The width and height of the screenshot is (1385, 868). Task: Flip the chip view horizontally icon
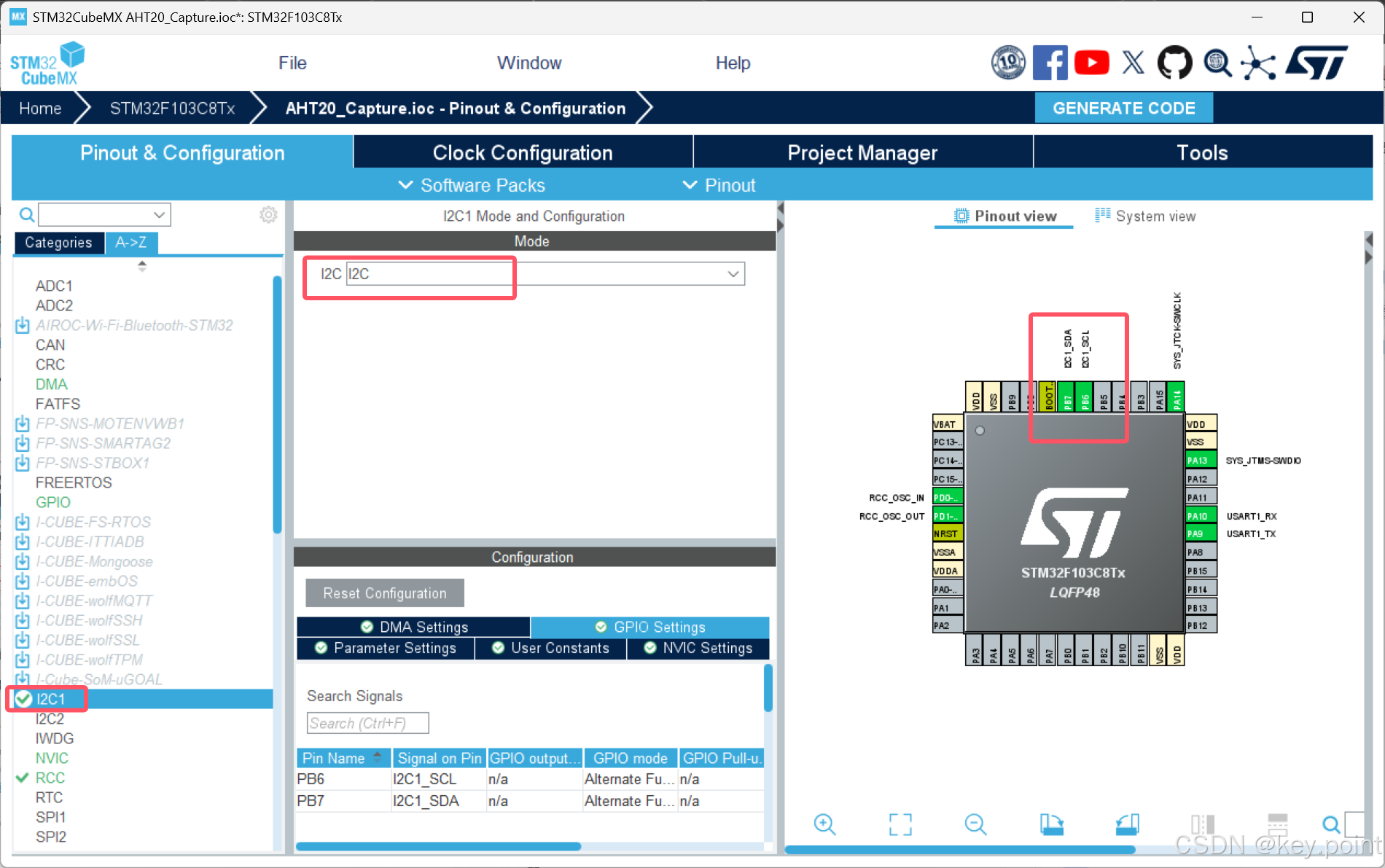pyautogui.click(x=1203, y=824)
